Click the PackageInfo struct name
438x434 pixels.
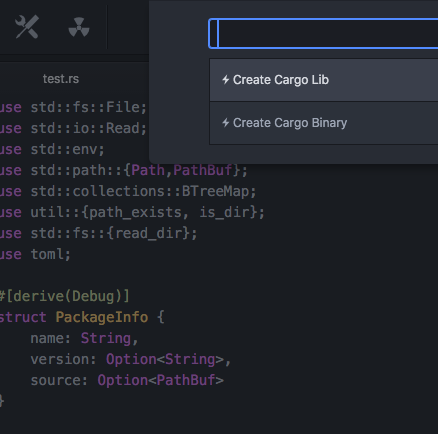(x=102, y=317)
